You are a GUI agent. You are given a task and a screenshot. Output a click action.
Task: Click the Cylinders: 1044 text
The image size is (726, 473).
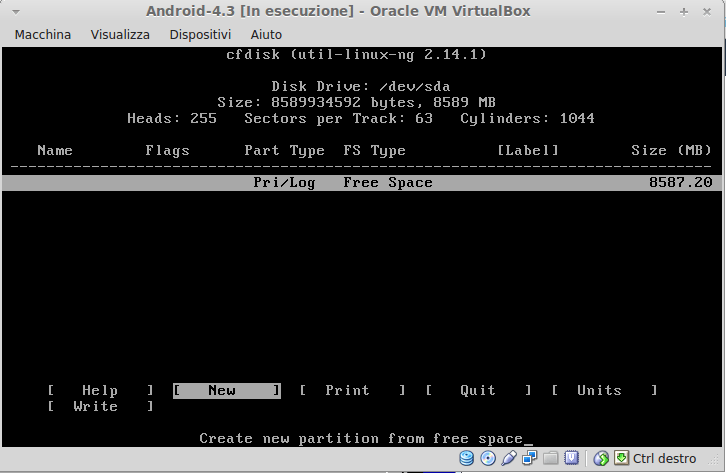click(527, 118)
